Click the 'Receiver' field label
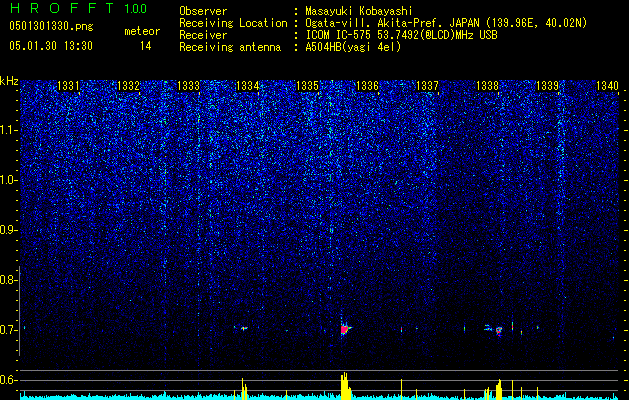This screenshot has height=400, width=629. [x=203, y=35]
